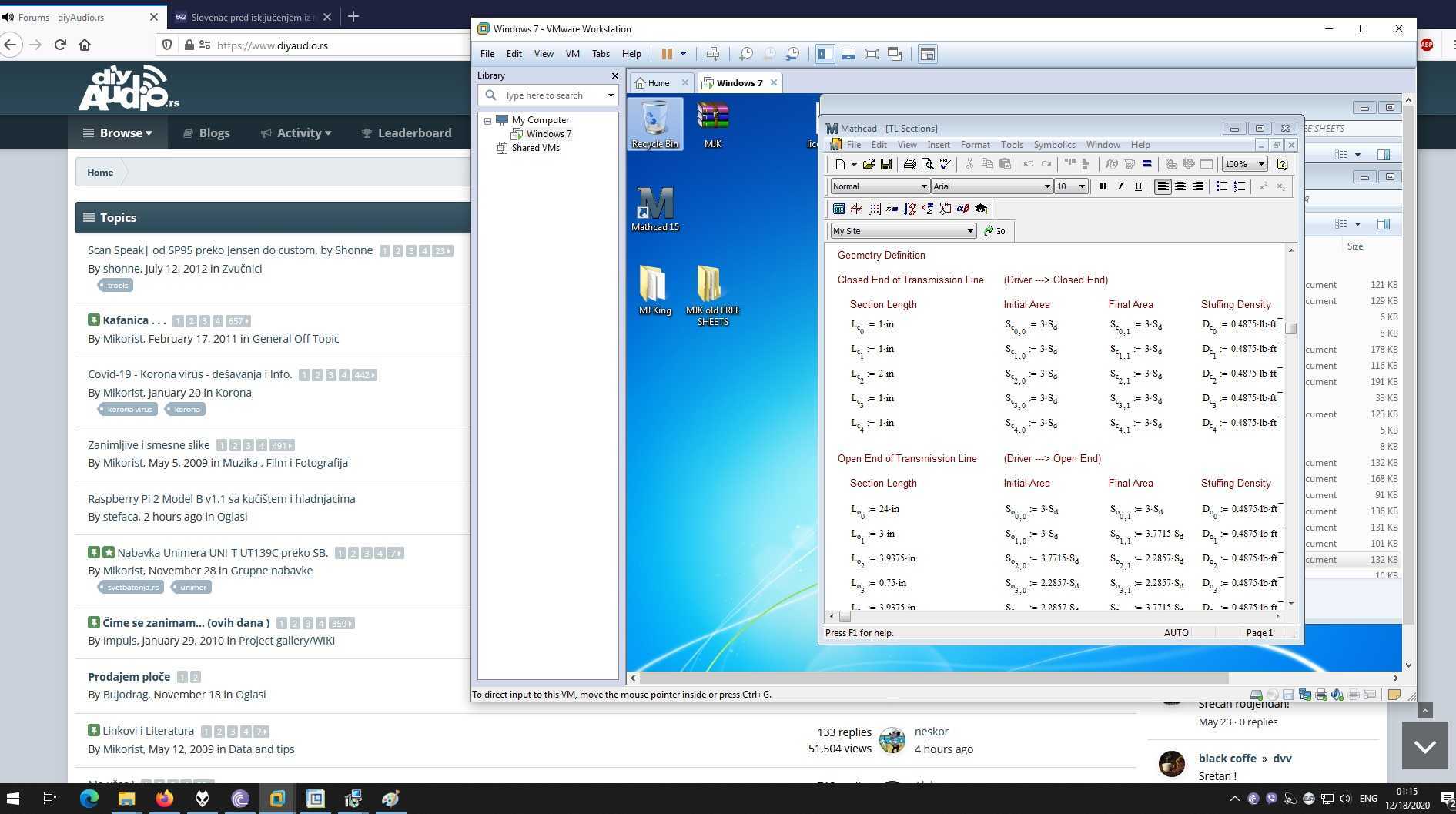Screen dimensions: 1456x814
Task: Open VMware snapshot manager icon
Action: (792, 54)
